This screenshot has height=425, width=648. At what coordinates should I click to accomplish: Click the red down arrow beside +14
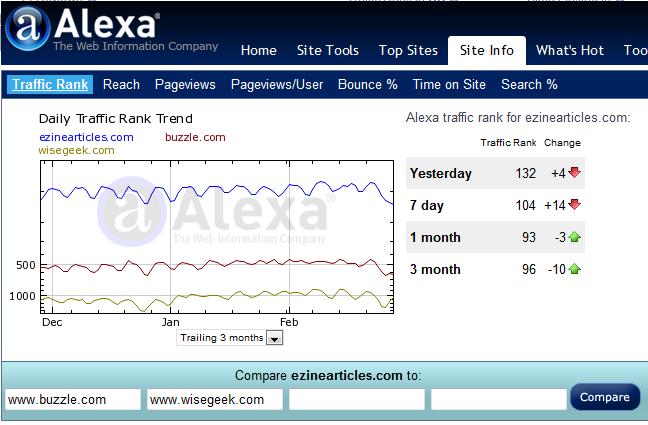point(574,204)
